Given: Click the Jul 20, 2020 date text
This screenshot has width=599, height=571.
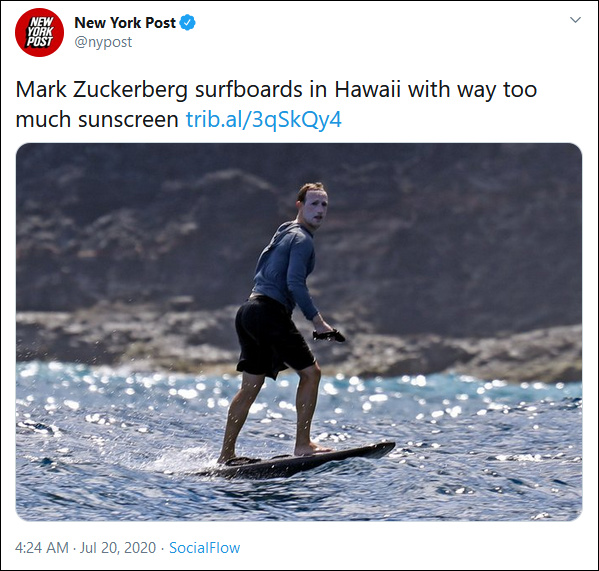Looking at the screenshot, I should (118, 548).
